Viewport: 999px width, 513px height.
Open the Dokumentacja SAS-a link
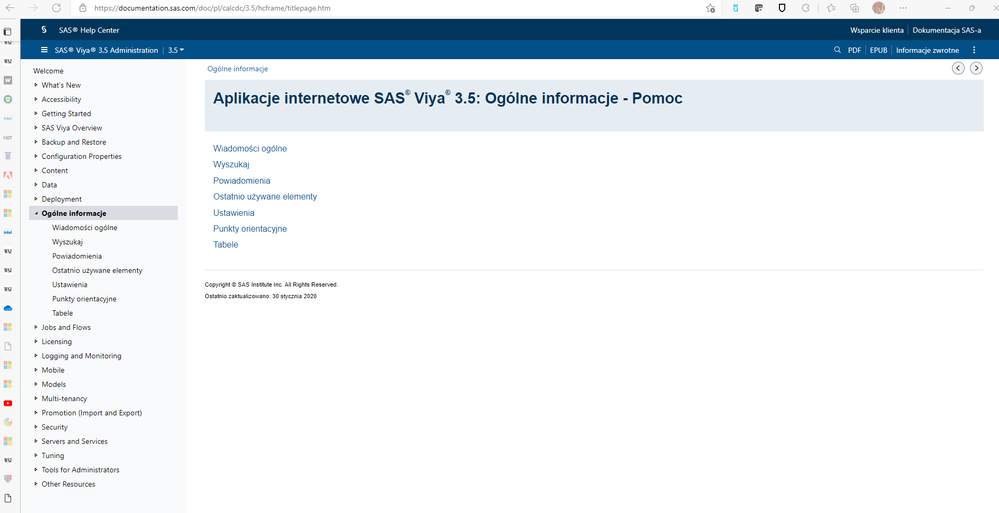[x=945, y=30]
